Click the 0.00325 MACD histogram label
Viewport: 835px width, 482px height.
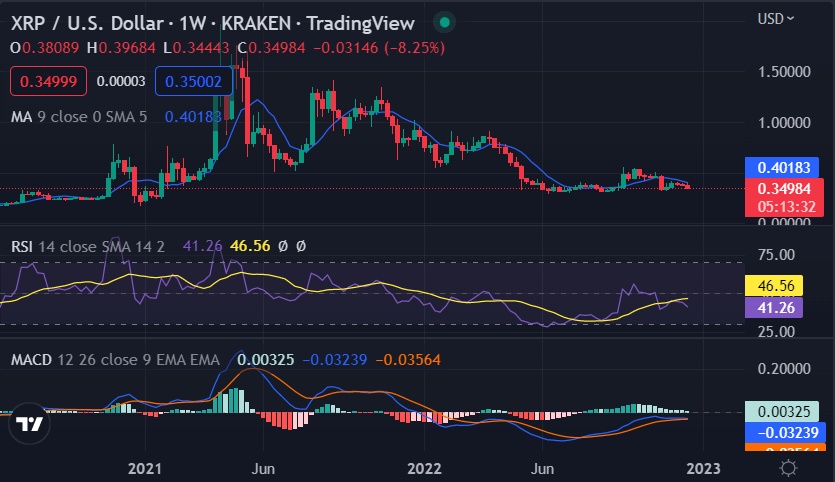[782, 412]
